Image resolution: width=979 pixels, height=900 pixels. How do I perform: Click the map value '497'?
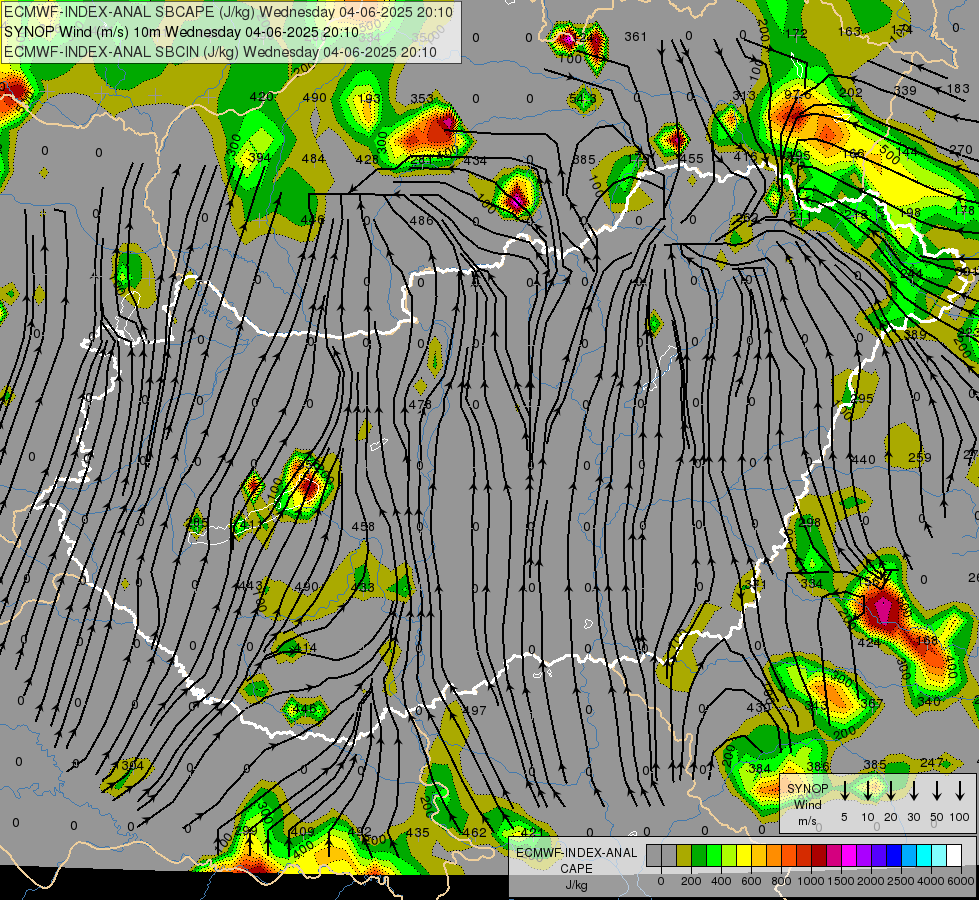475,710
